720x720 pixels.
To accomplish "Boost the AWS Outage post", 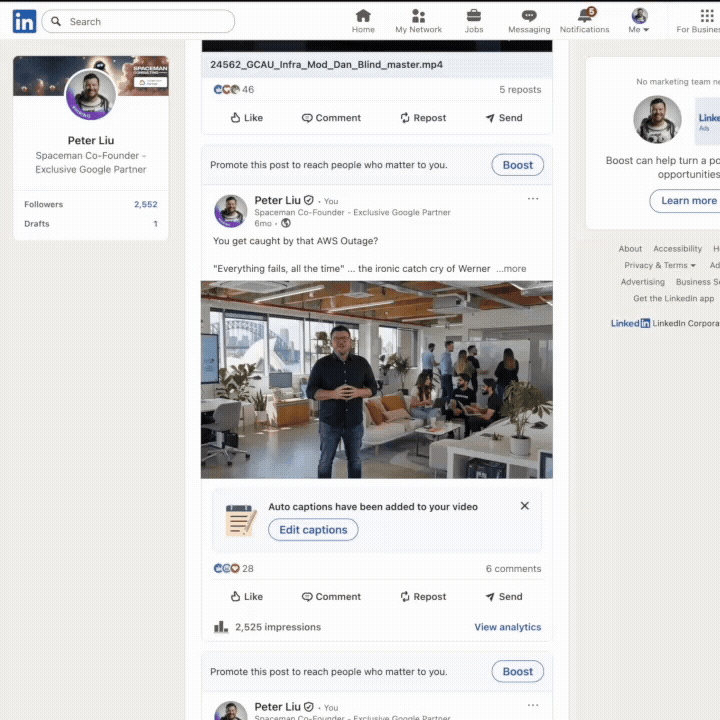I will 518,165.
